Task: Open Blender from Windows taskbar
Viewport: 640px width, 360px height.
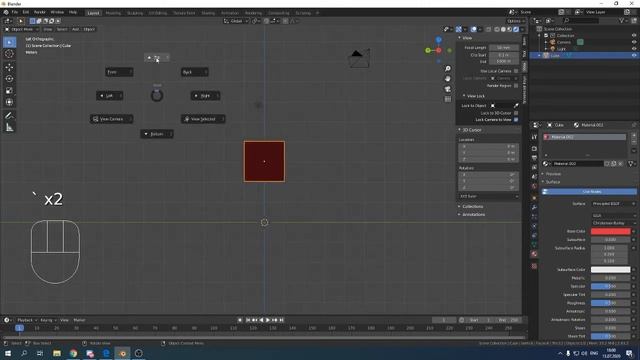Action: (122, 353)
